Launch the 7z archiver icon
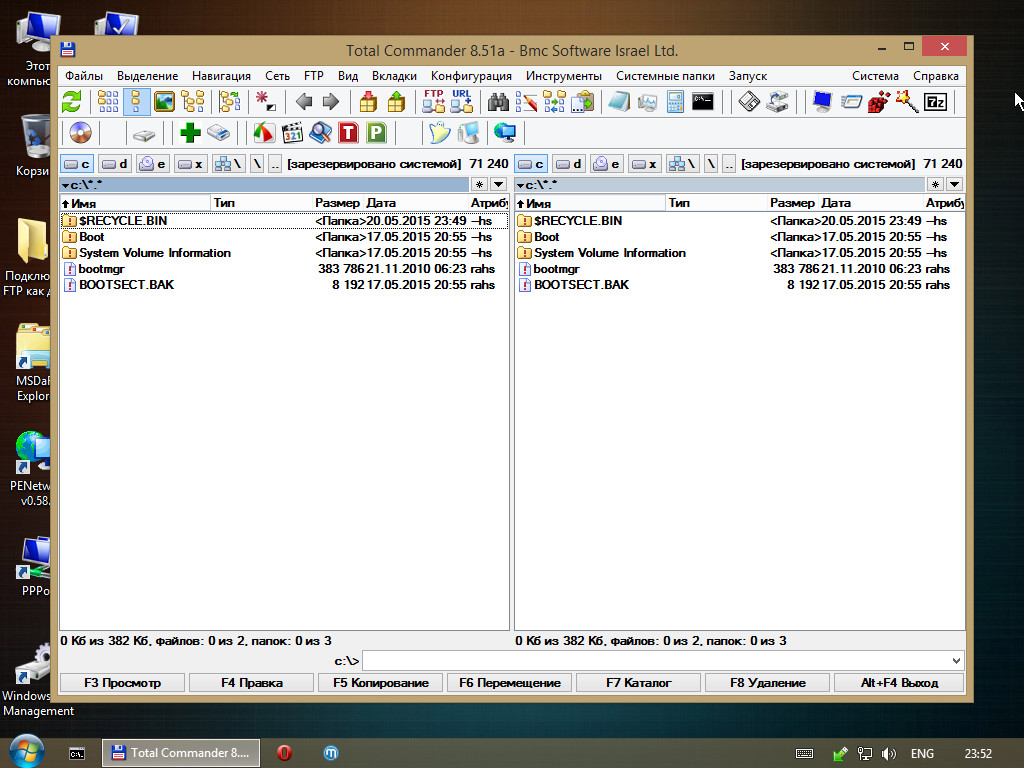1024x768 pixels. tap(935, 101)
